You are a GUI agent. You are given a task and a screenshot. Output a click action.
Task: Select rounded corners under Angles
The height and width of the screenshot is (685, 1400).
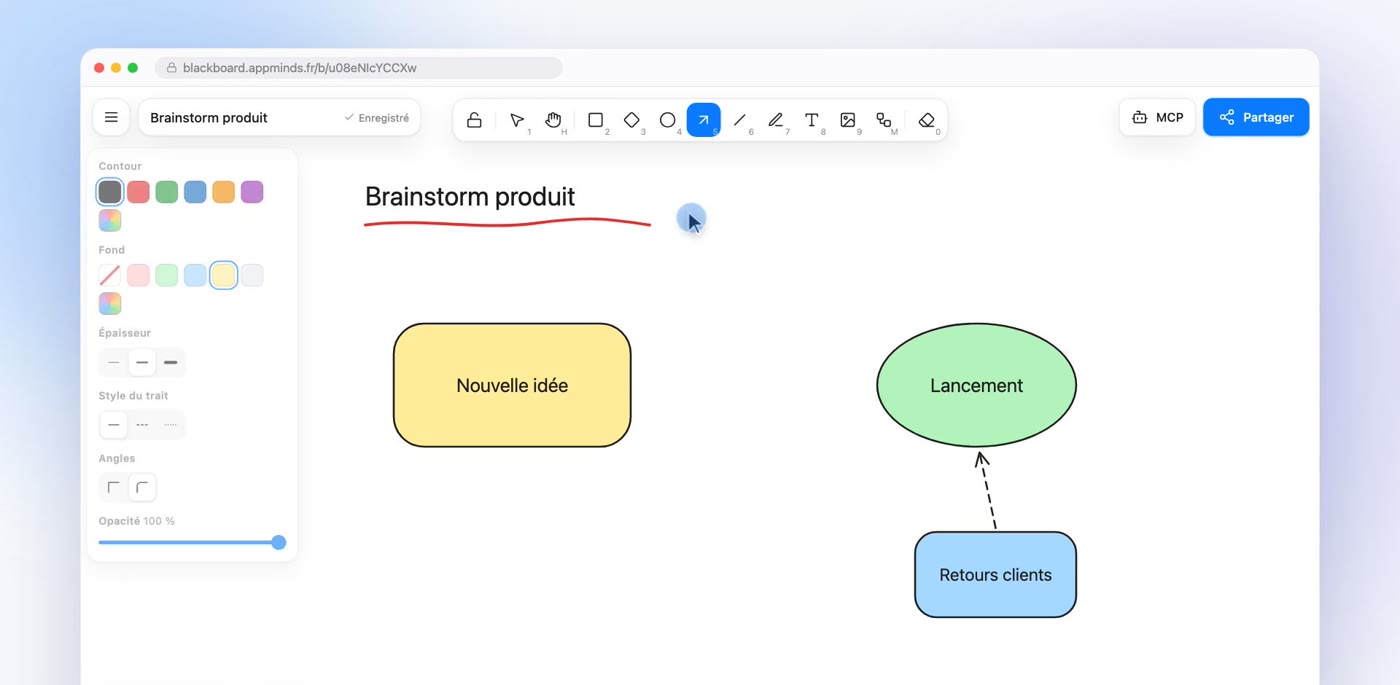[x=142, y=487]
